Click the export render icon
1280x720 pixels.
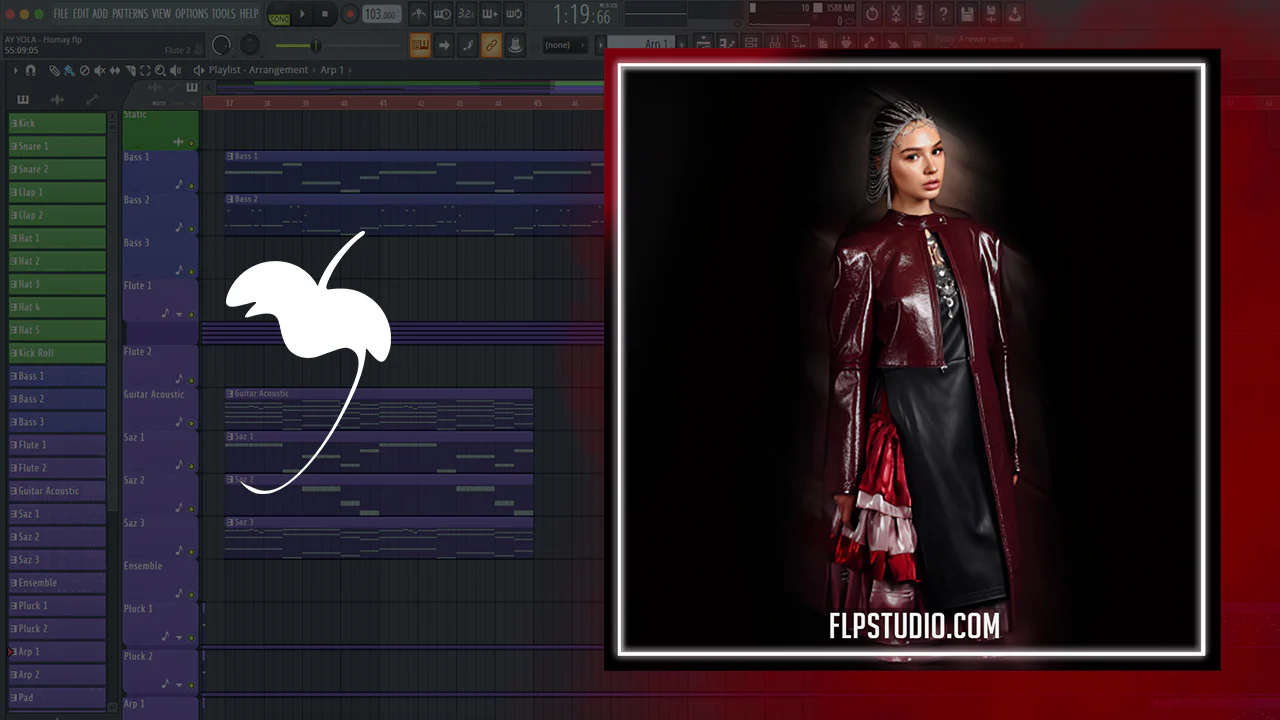click(991, 14)
